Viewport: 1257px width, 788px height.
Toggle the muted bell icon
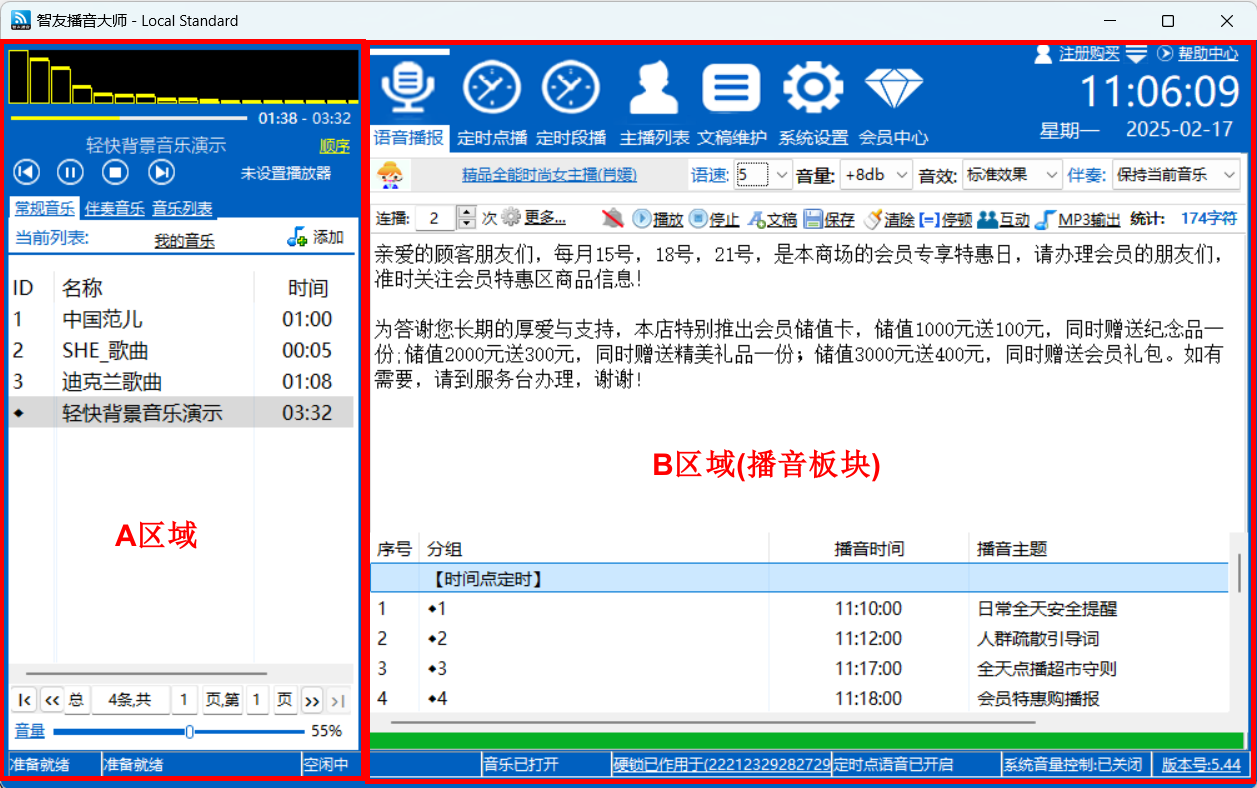click(x=612, y=218)
